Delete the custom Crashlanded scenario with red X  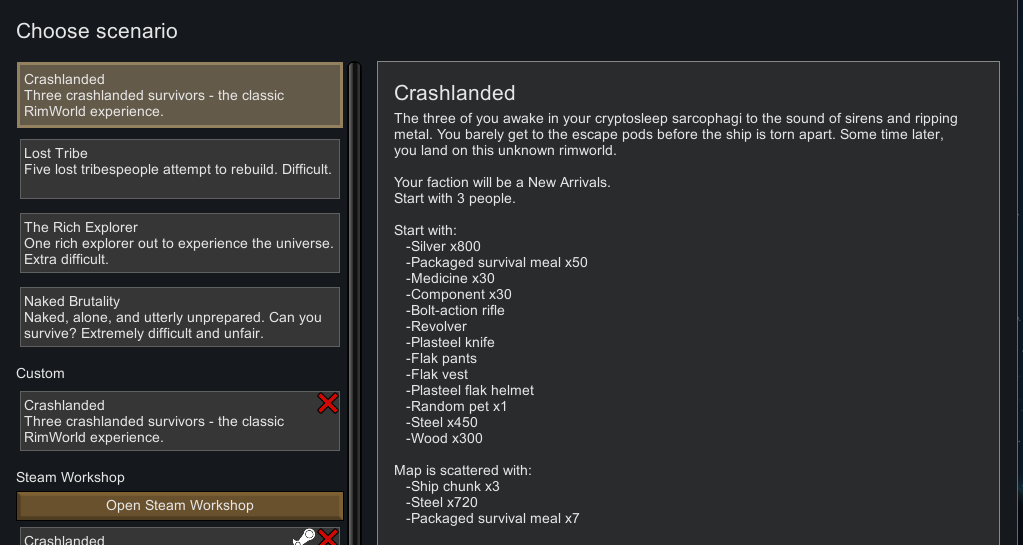[x=328, y=403]
